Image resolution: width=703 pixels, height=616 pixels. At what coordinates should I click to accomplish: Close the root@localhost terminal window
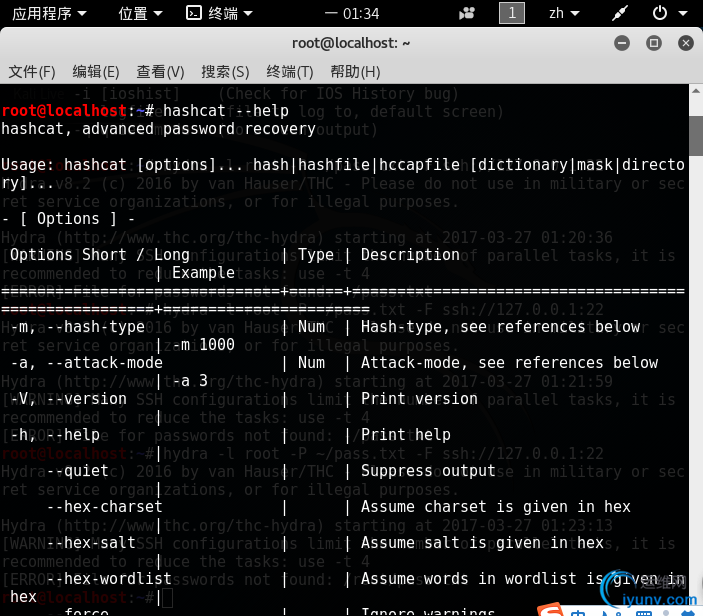[x=686, y=43]
